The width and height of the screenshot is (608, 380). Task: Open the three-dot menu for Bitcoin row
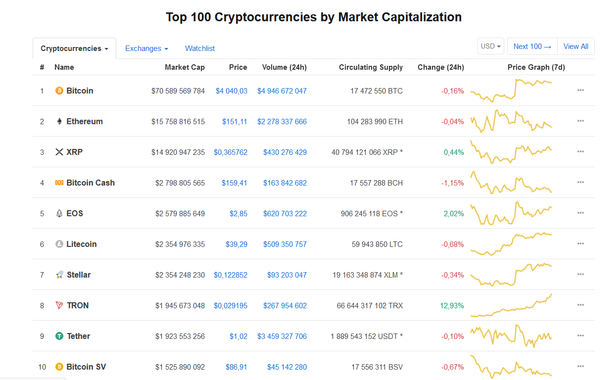coord(580,90)
